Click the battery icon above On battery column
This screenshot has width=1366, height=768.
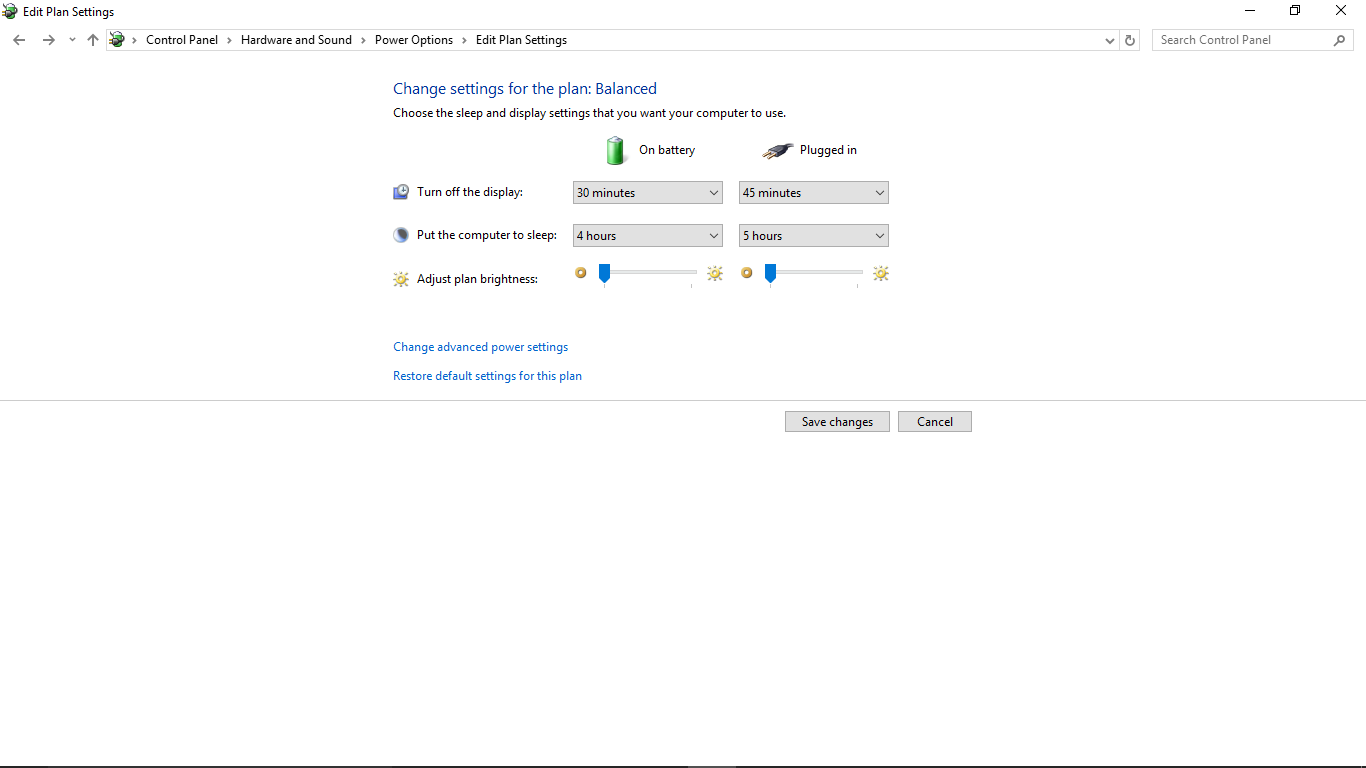pyautogui.click(x=615, y=150)
